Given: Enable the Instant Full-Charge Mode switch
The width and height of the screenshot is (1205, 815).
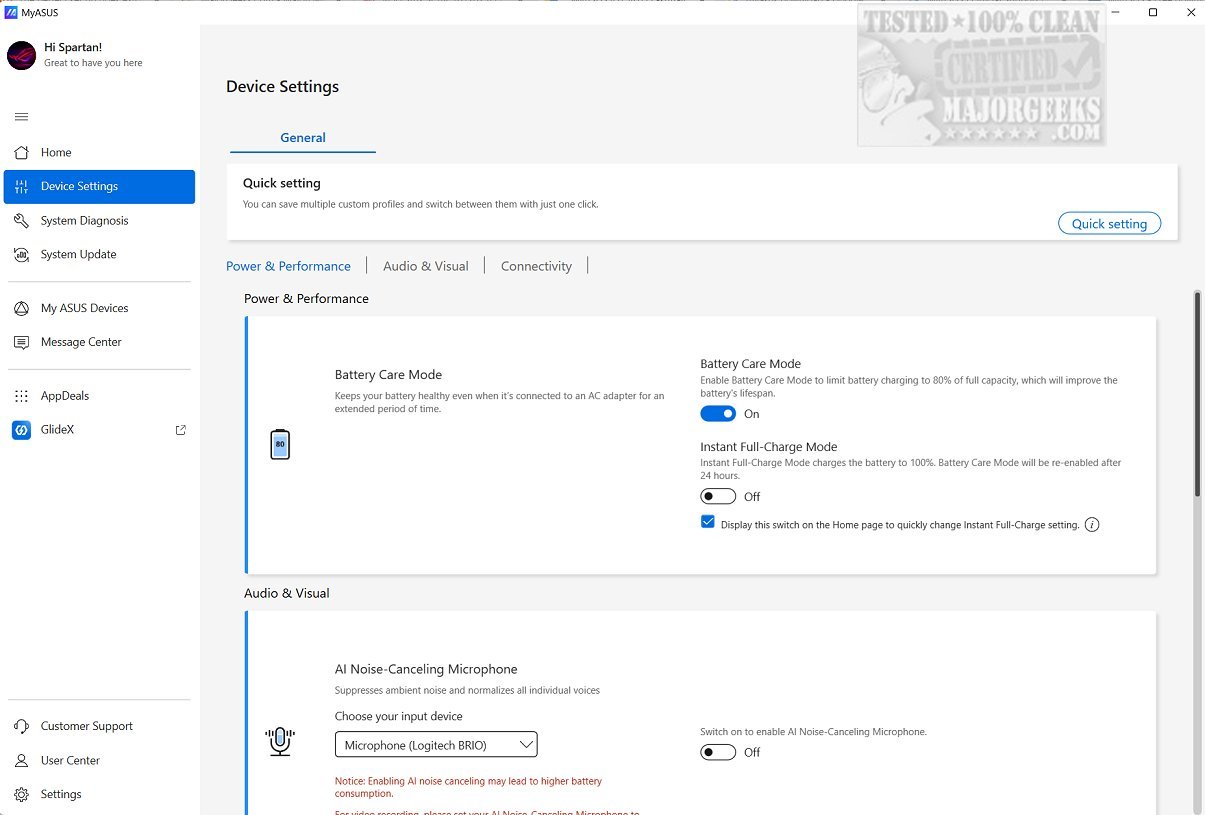Looking at the screenshot, I should coord(718,497).
